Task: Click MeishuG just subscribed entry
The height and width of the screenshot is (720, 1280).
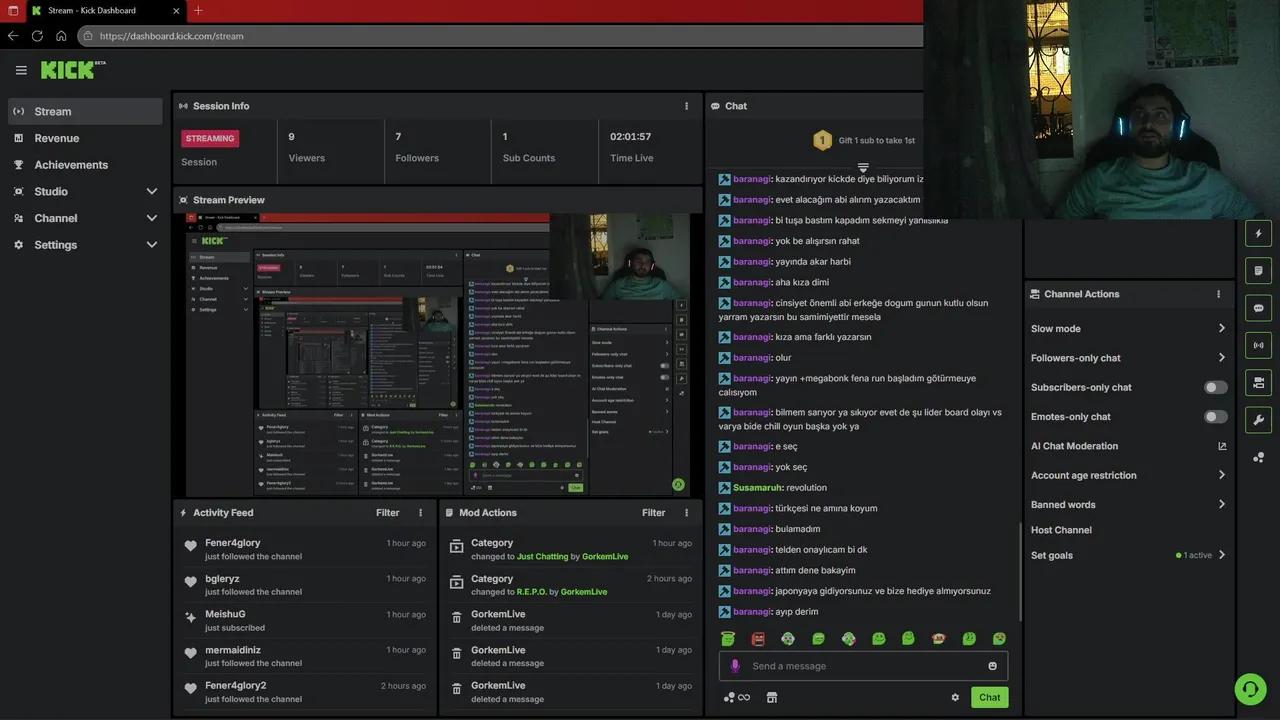Action: [x=305, y=621]
